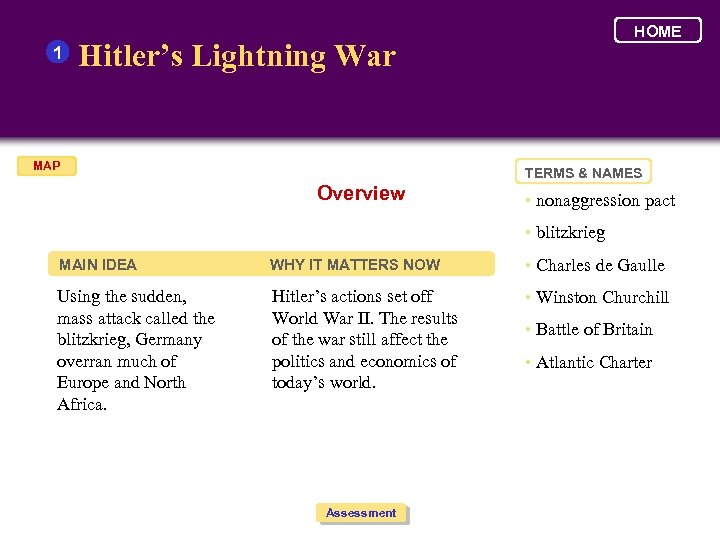Click the TERMS & NAMES label
Viewport: 720px width, 540px height.
tap(583, 173)
